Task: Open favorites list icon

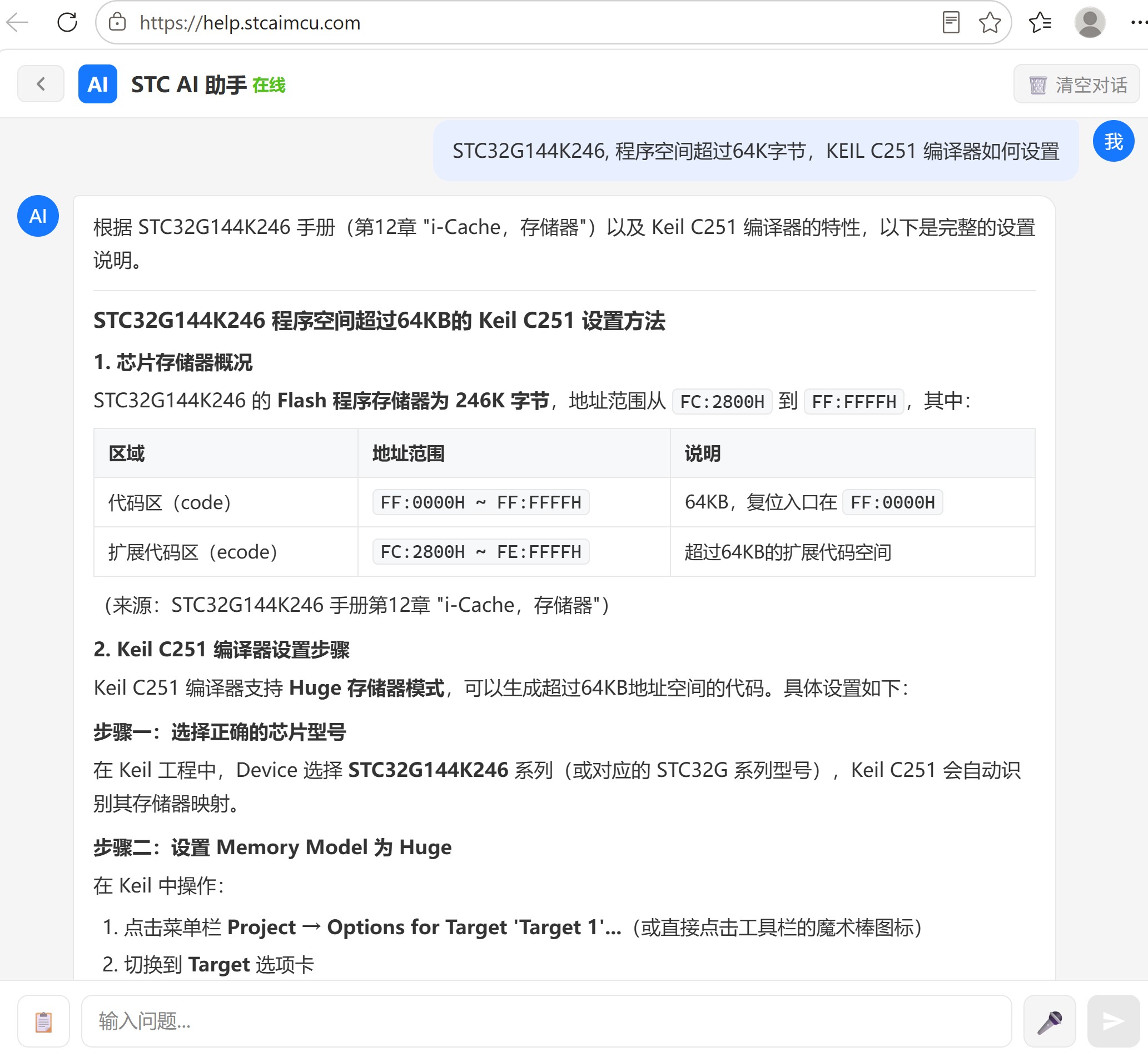Action: (x=1040, y=23)
